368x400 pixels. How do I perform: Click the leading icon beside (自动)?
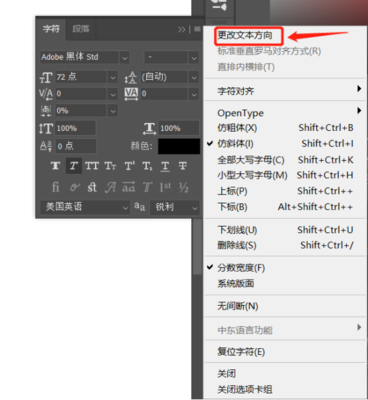tap(131, 77)
